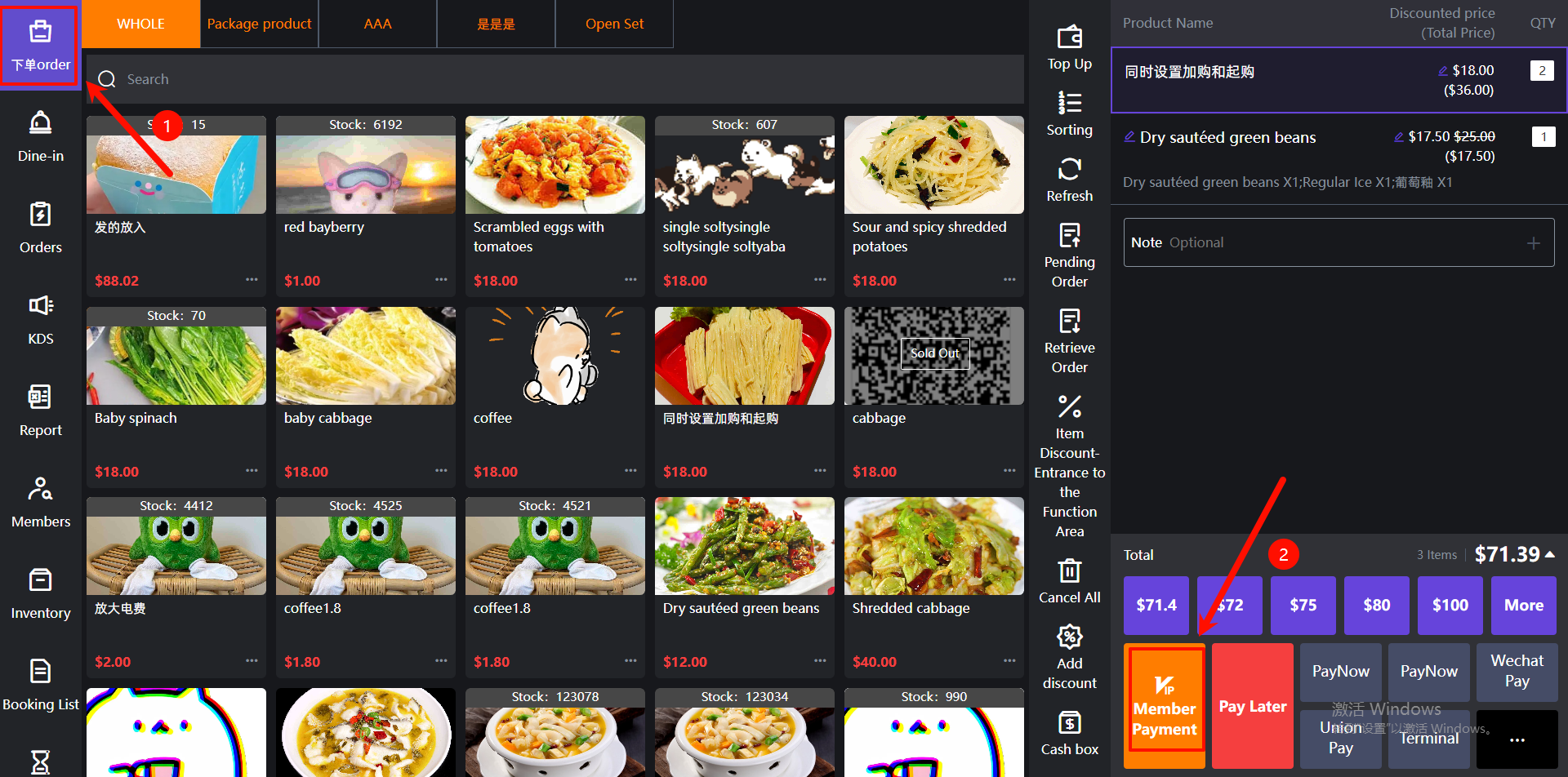This screenshot has width=1568, height=777.
Task: Expand the total price breakdown arrow
Action: pyautogui.click(x=1550, y=554)
